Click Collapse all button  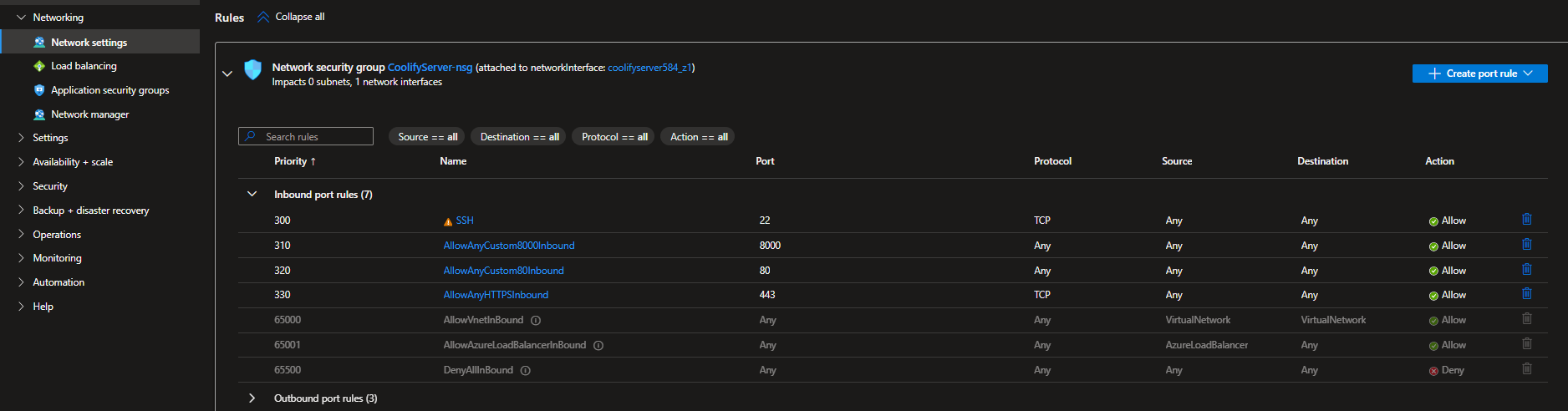click(x=291, y=17)
